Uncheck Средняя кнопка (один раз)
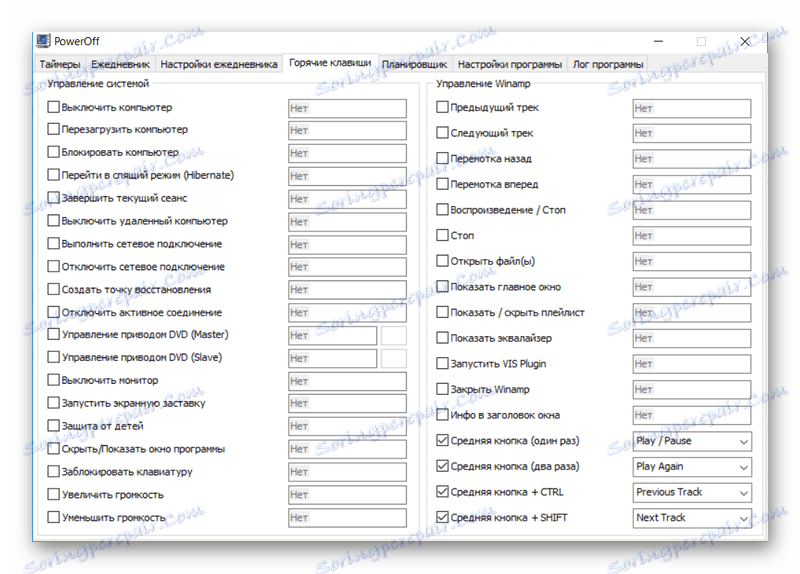800x574 pixels. click(x=442, y=440)
